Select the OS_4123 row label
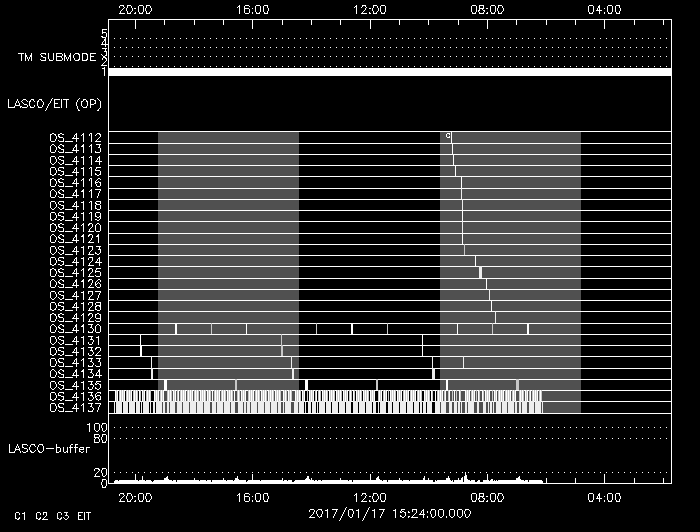 pos(75,250)
